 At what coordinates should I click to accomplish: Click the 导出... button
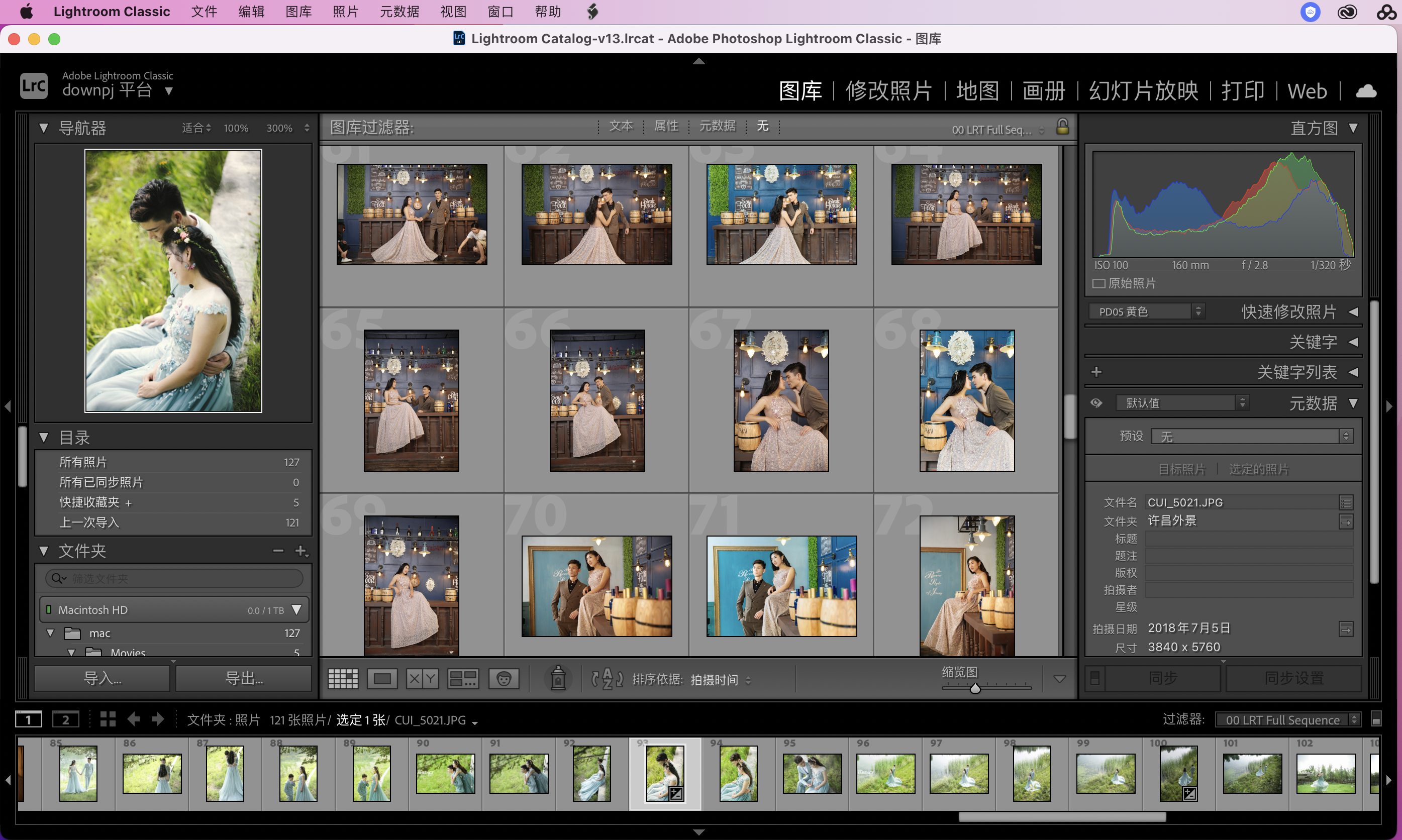point(244,678)
